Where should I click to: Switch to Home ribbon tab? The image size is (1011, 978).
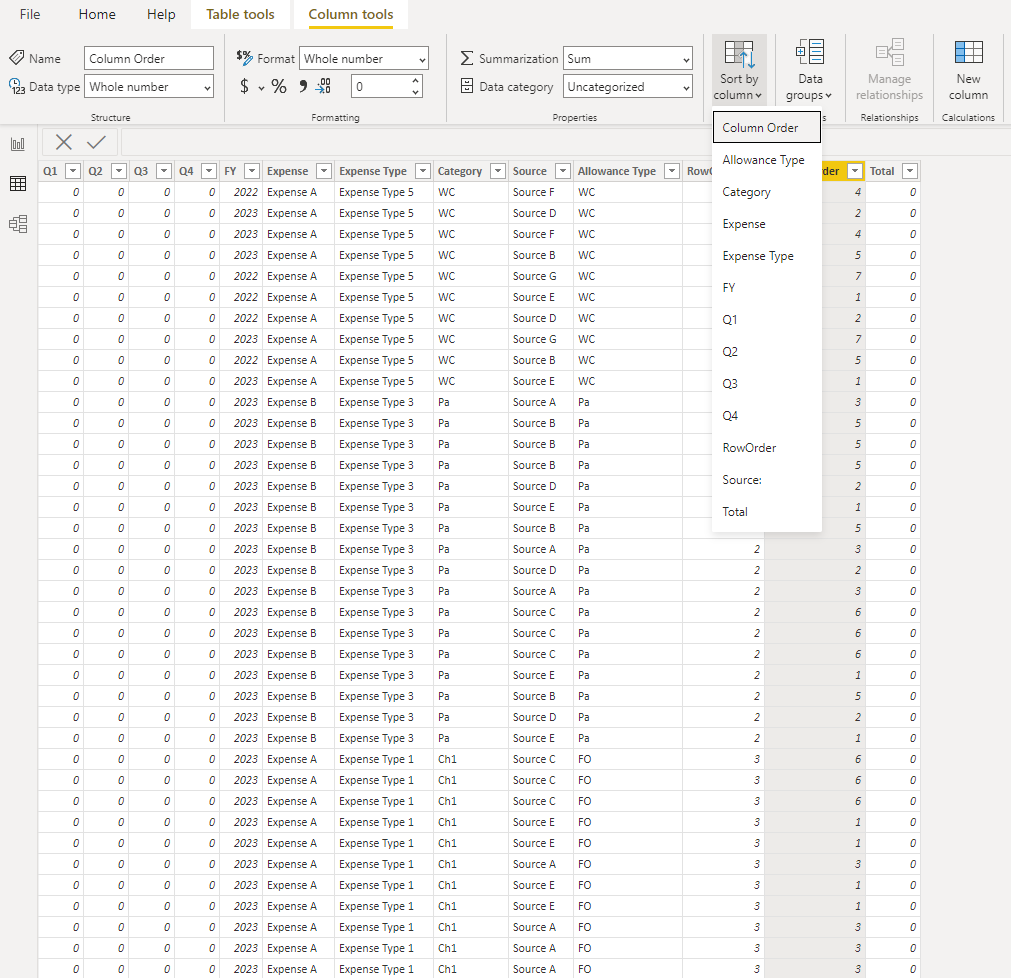97,14
